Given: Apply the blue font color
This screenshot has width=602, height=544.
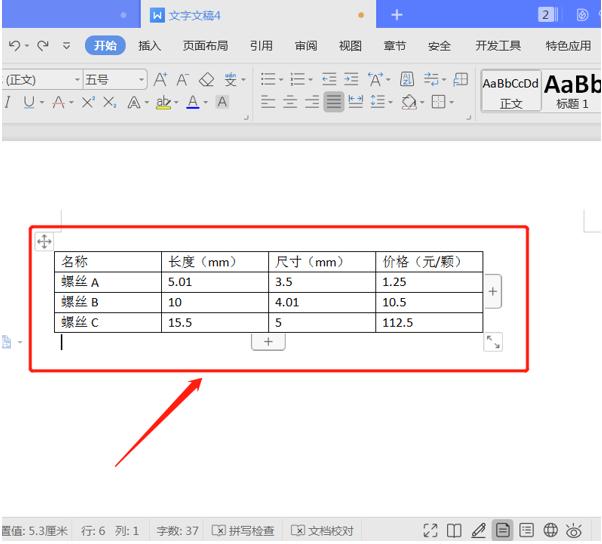Looking at the screenshot, I should [x=193, y=102].
